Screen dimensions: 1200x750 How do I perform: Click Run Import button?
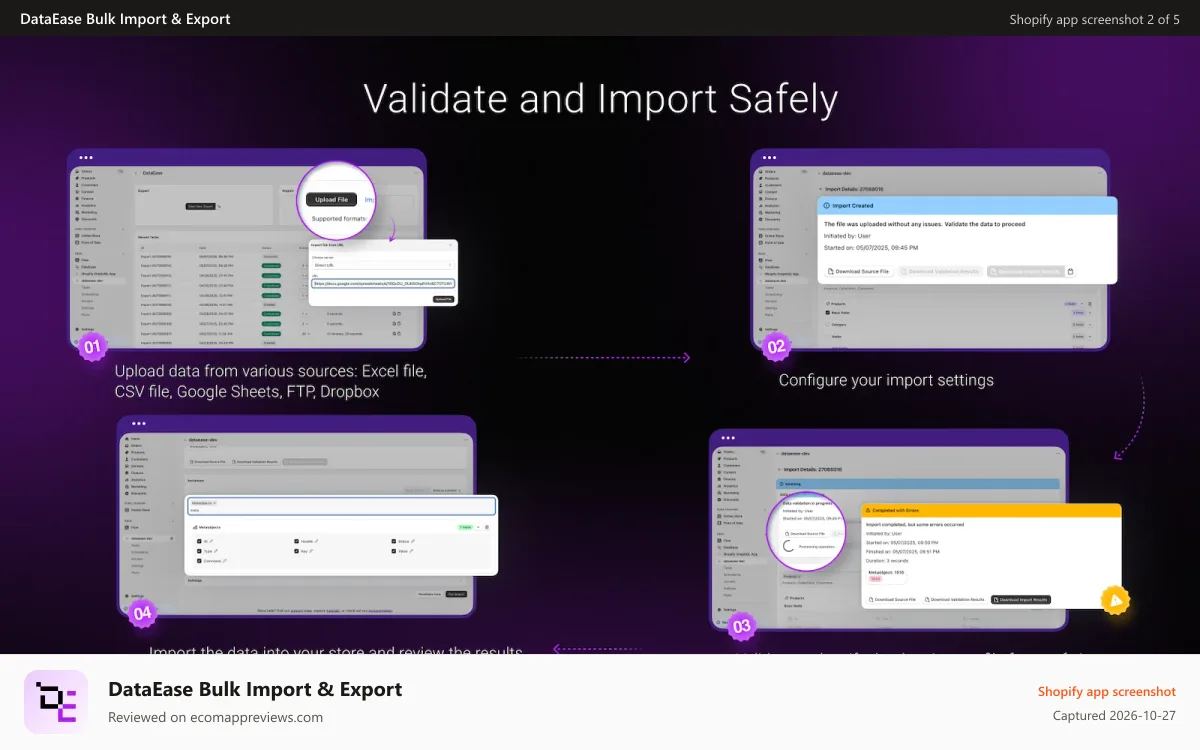[456, 594]
